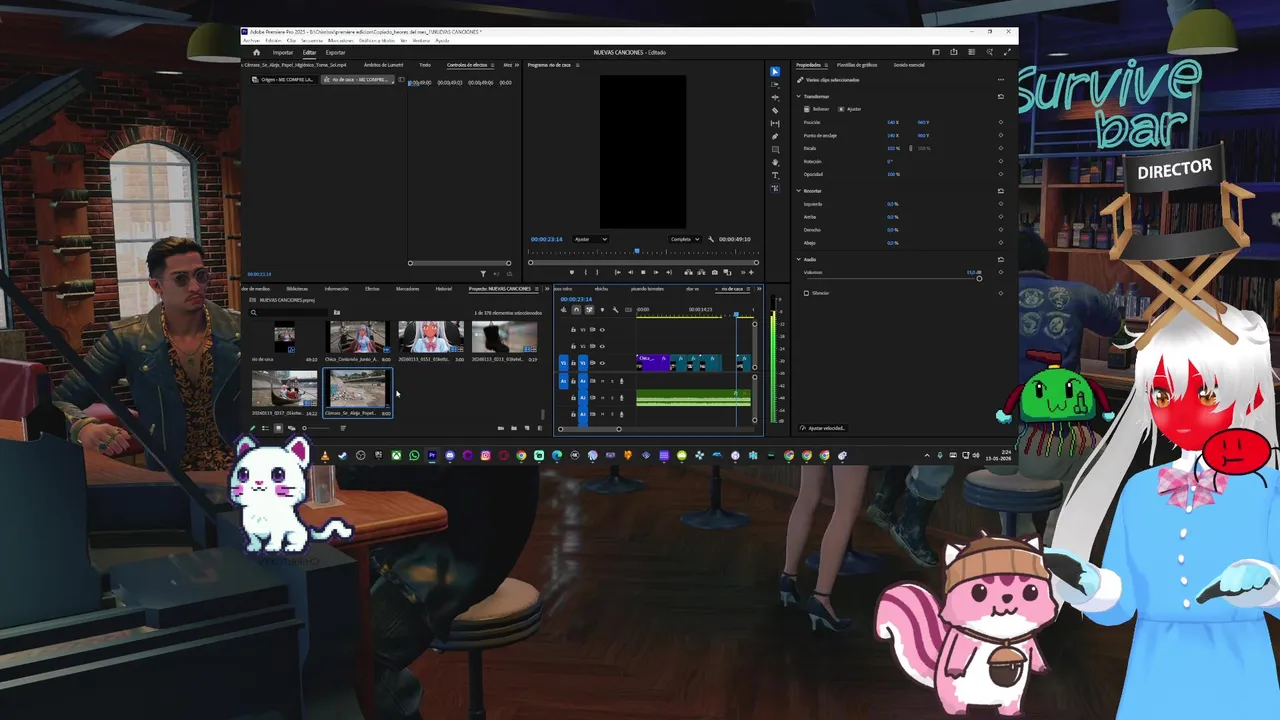This screenshot has width=1280, height=720.
Task: Collapse the Audio section
Action: tap(798, 259)
